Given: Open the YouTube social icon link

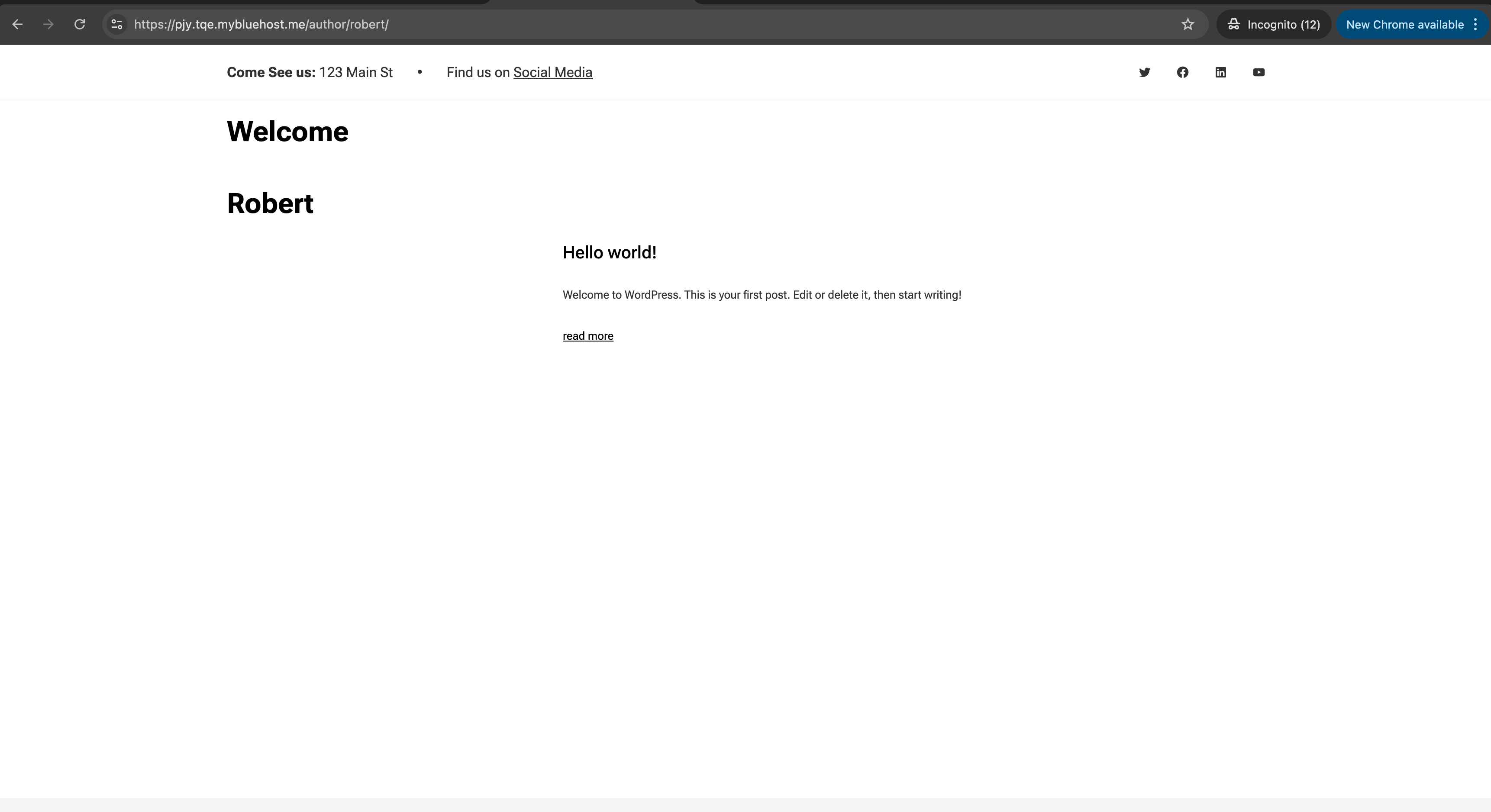Looking at the screenshot, I should tap(1259, 72).
